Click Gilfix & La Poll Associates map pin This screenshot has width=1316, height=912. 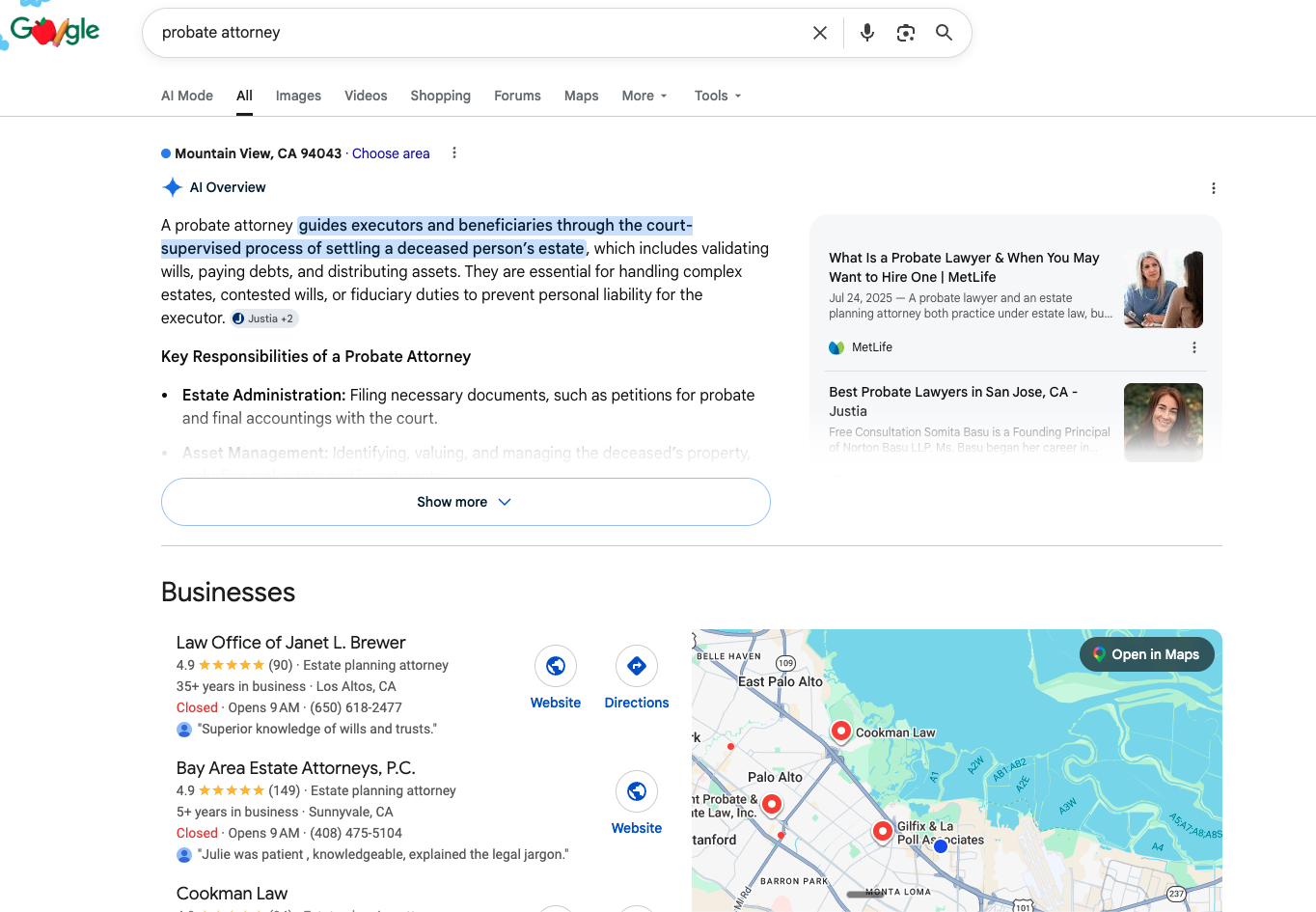(x=882, y=831)
